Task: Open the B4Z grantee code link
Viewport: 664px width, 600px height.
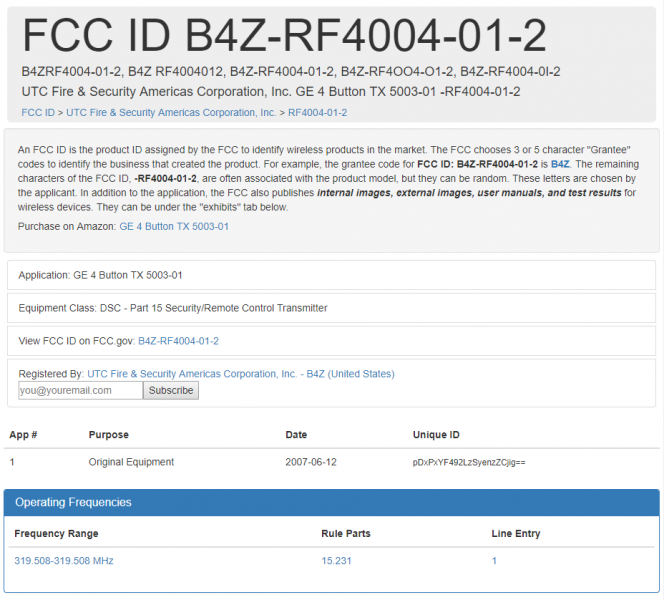Action: 560,163
